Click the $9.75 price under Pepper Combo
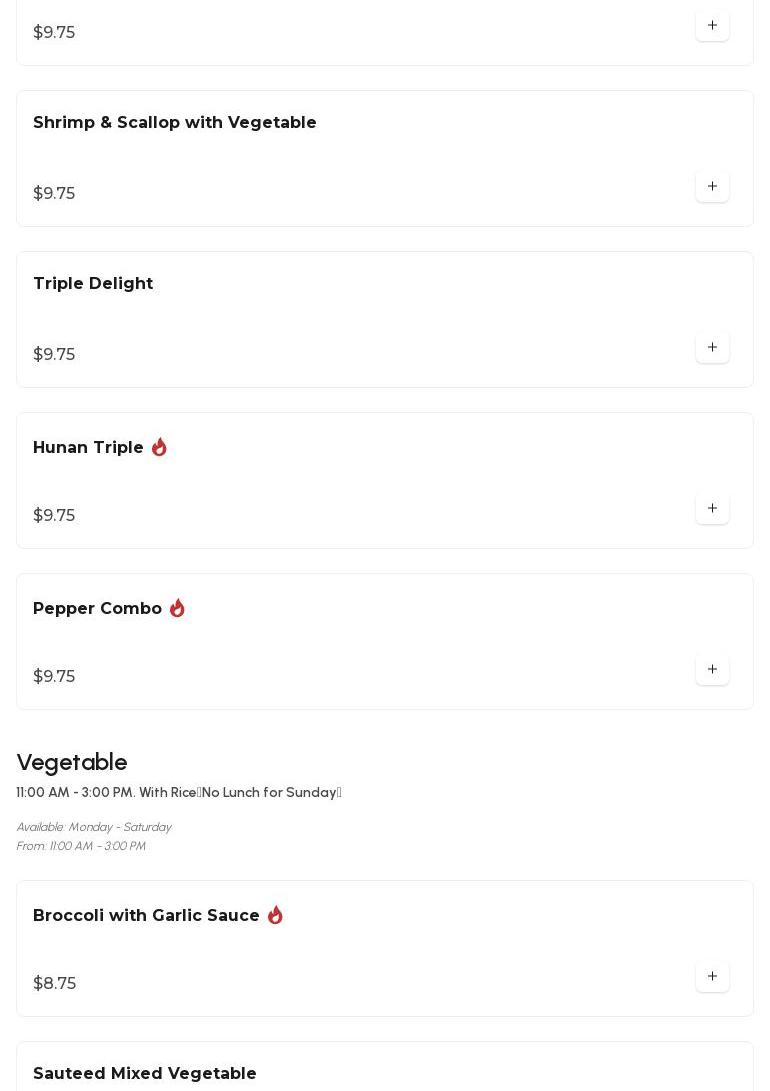The width and height of the screenshot is (770, 1091). coord(54,677)
